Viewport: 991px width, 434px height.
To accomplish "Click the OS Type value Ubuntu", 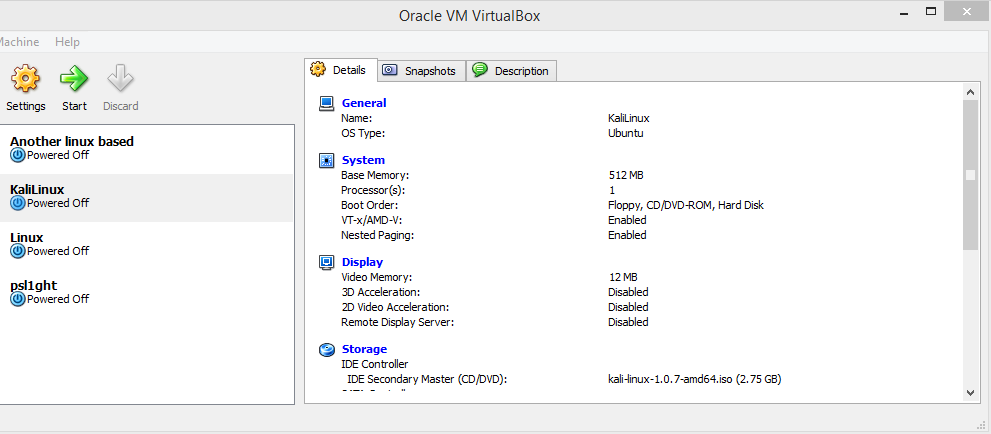I will pos(626,133).
